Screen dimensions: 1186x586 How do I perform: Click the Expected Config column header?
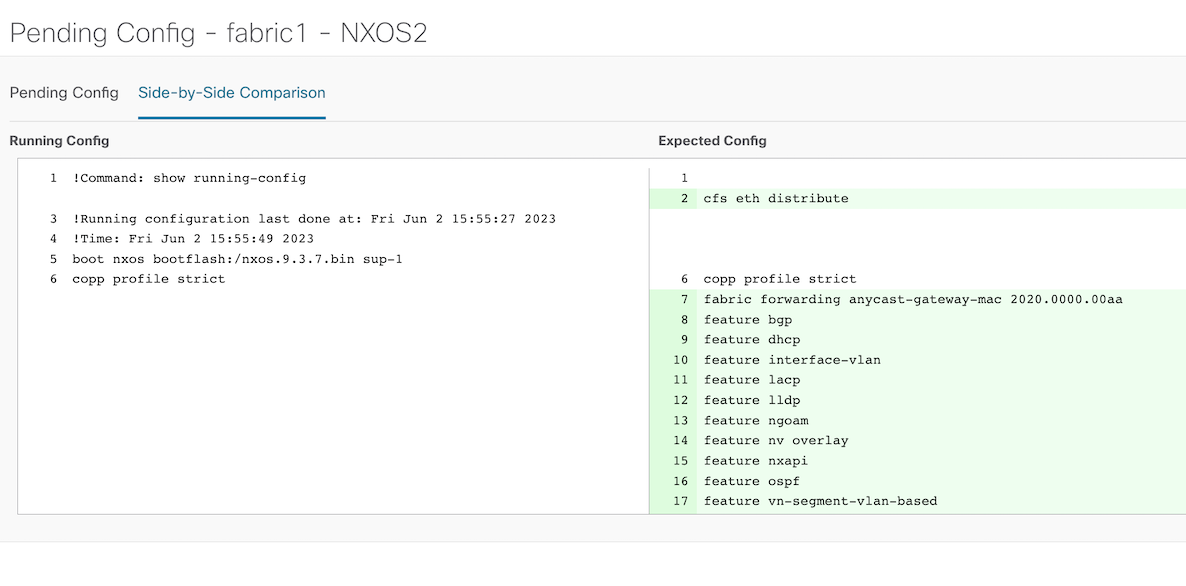711,141
